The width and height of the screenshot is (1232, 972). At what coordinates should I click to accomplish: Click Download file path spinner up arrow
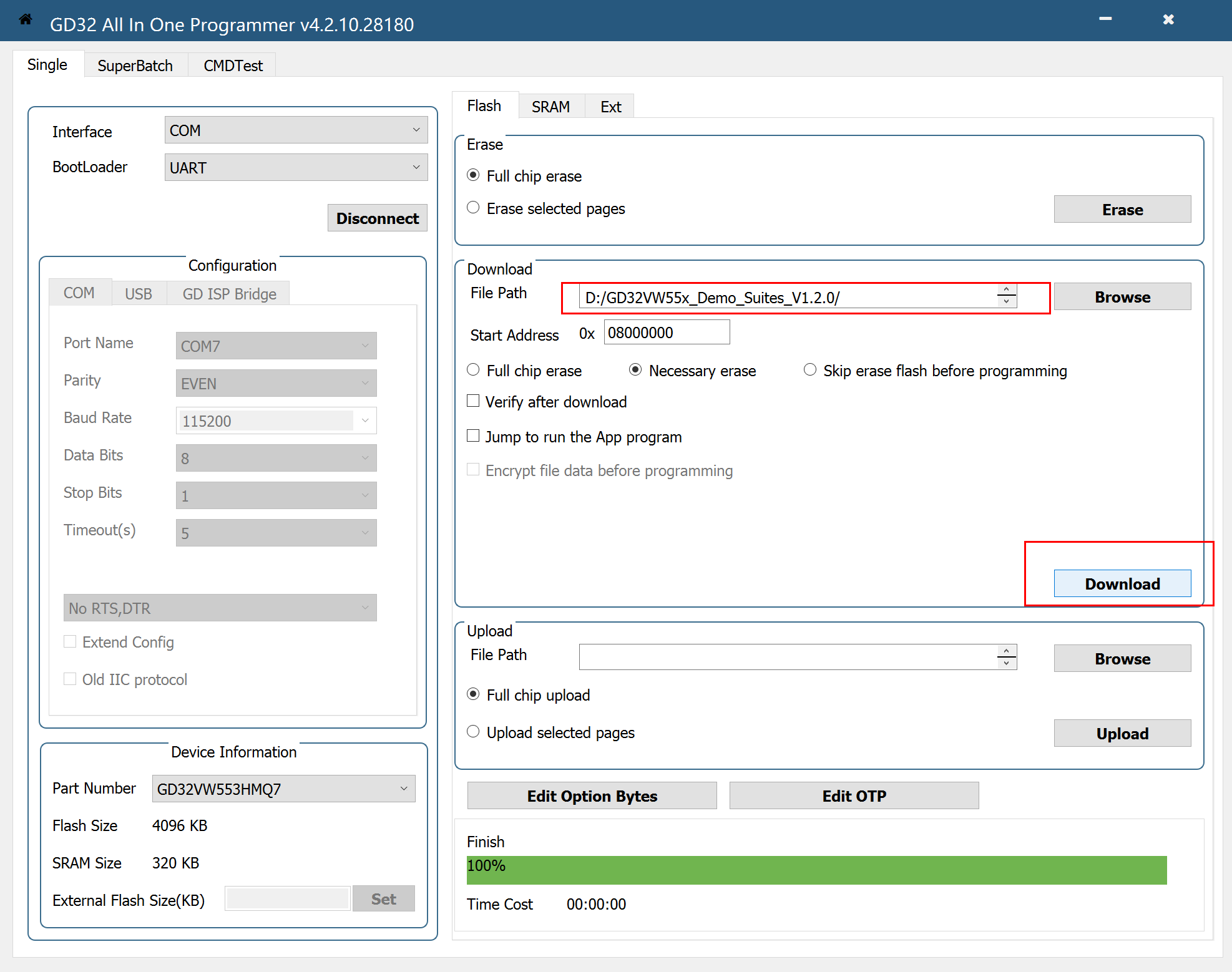(x=1006, y=290)
